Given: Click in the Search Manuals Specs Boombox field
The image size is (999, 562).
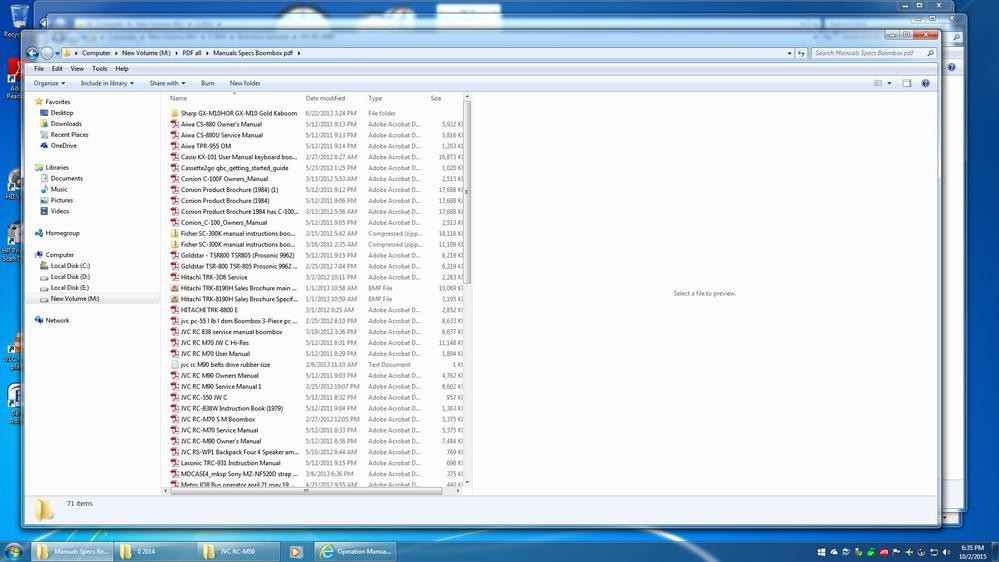Looking at the screenshot, I should coord(868,54).
